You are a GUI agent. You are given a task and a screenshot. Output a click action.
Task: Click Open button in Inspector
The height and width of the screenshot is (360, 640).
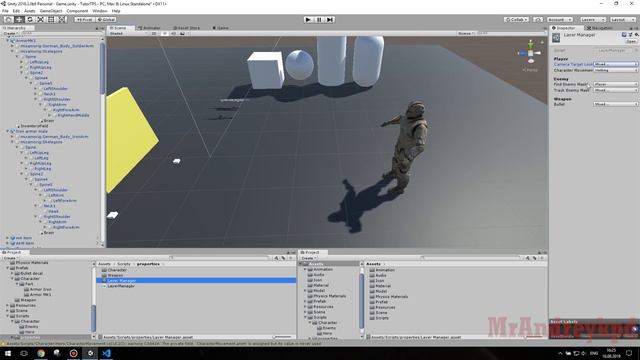631,41
